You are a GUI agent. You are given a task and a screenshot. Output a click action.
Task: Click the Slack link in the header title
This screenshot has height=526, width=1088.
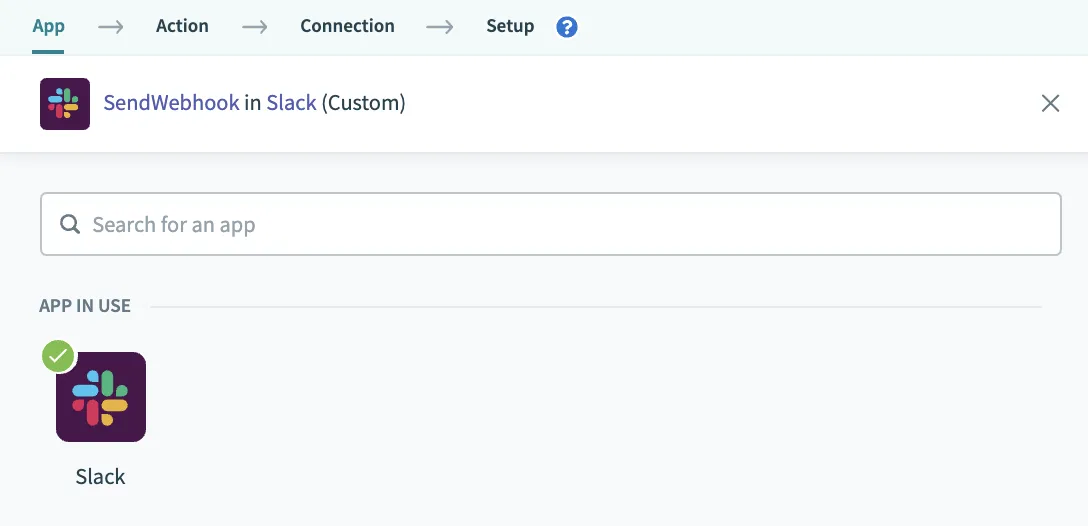pos(291,103)
